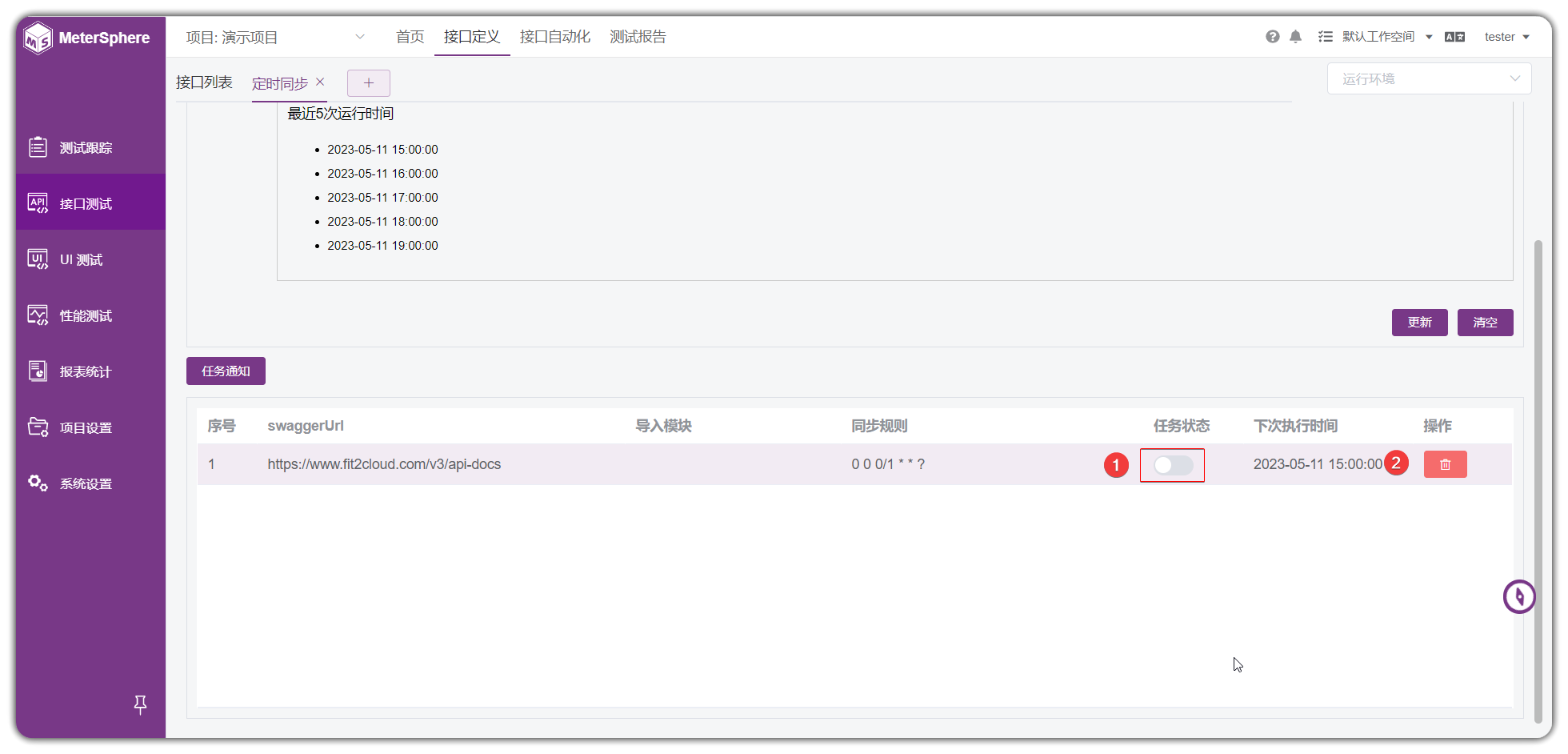
Task: Open 项目设置 in sidebar
Action: click(90, 427)
